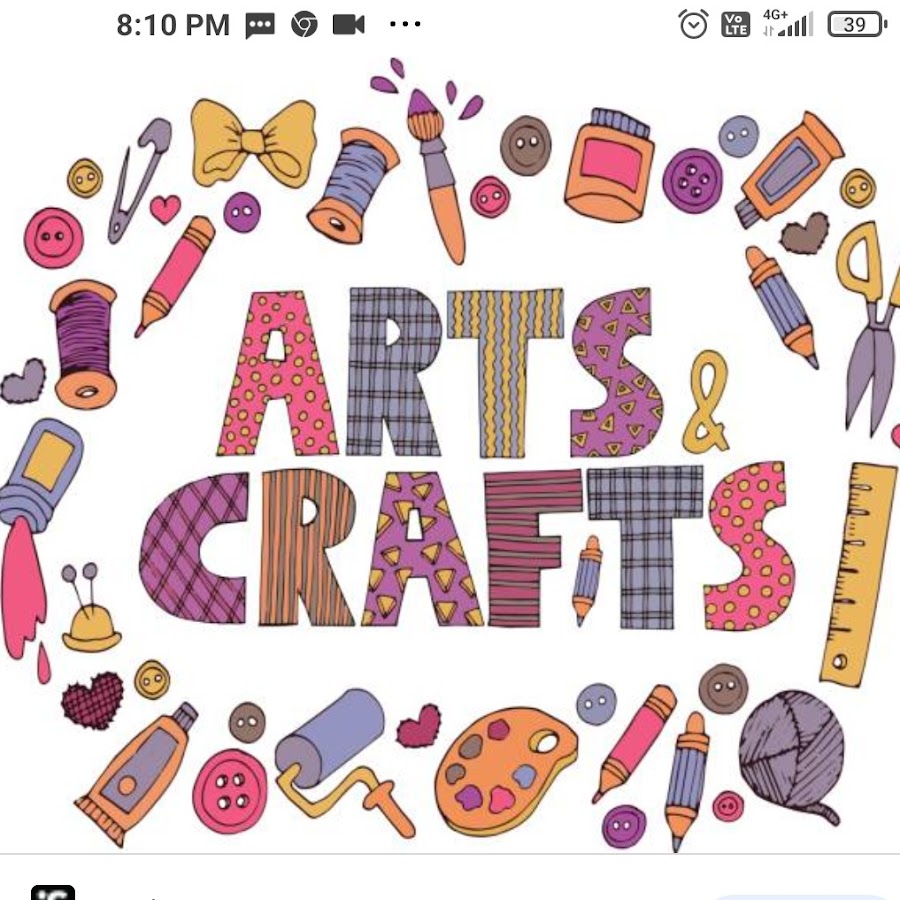Click the pink polka-dot letter A in ARTS
This screenshot has width=900, height=900.
[x=277, y=374]
